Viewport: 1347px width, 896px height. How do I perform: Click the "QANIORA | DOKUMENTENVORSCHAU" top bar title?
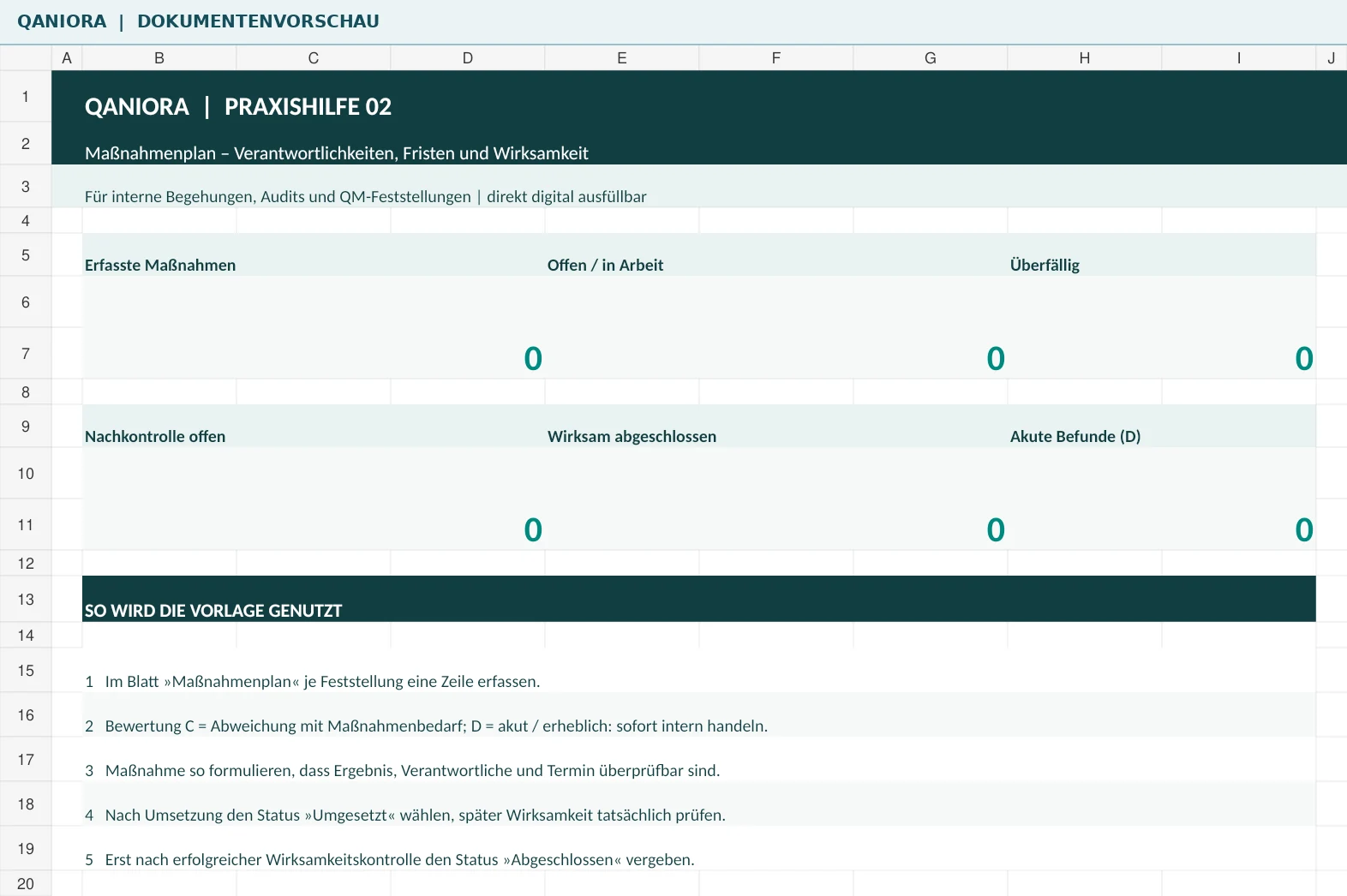point(198,21)
